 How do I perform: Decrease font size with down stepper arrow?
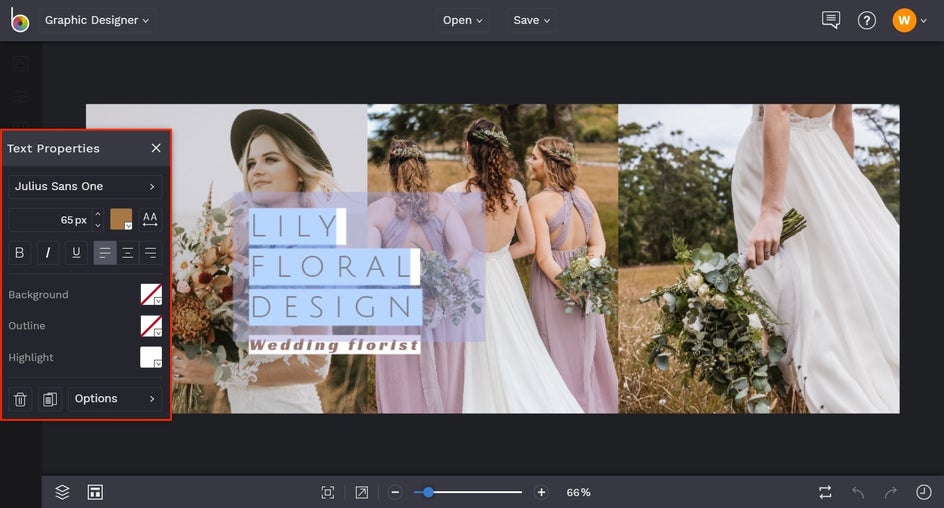(98, 226)
